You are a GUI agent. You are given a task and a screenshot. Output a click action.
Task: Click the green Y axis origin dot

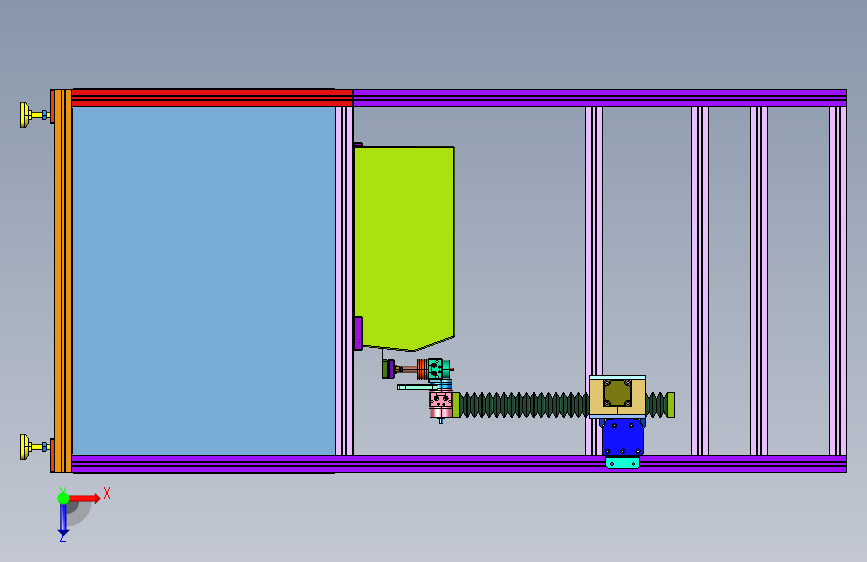[x=64, y=498]
